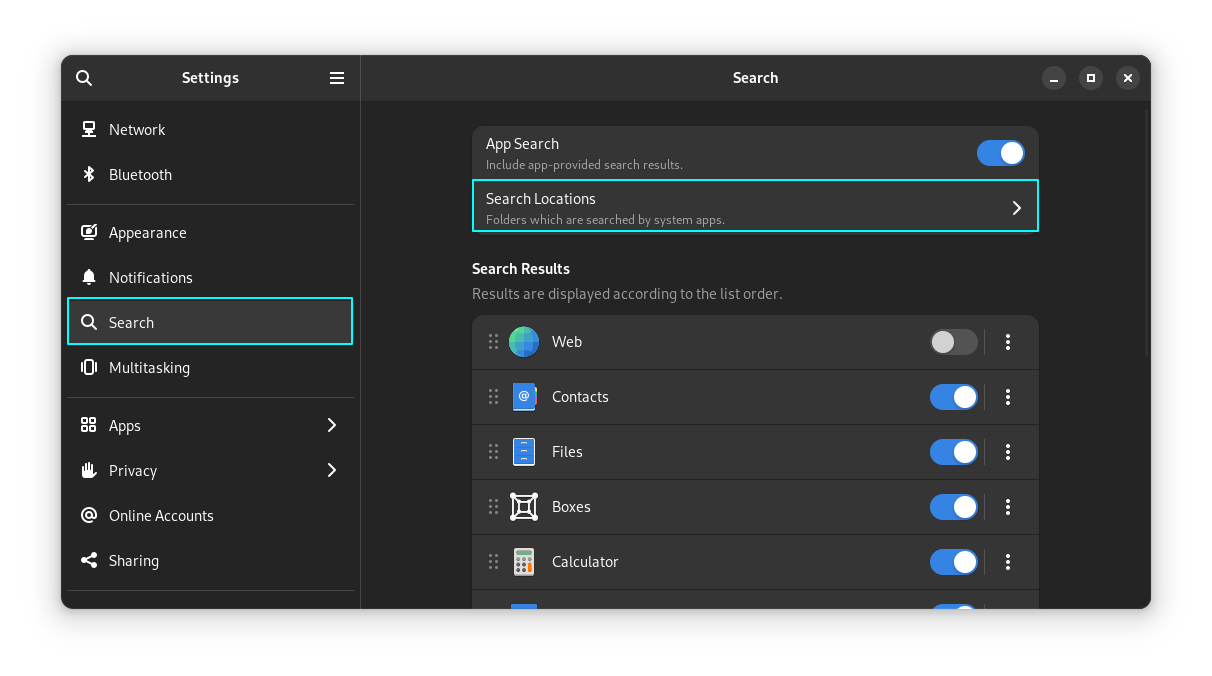Expand the Privacy section chevron
1212x676 pixels.
point(332,471)
